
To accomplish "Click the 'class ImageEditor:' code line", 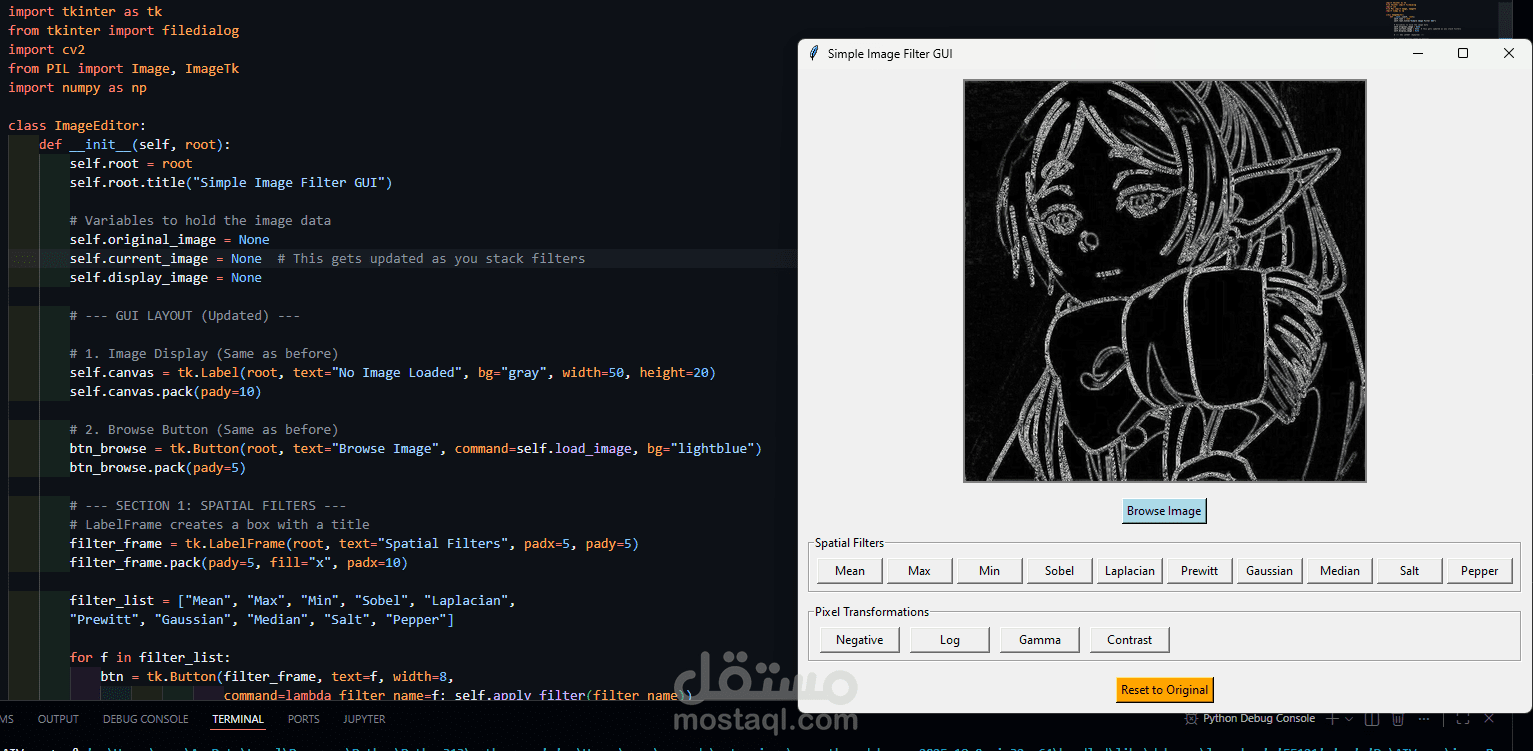I will pyautogui.click(x=77, y=126).
